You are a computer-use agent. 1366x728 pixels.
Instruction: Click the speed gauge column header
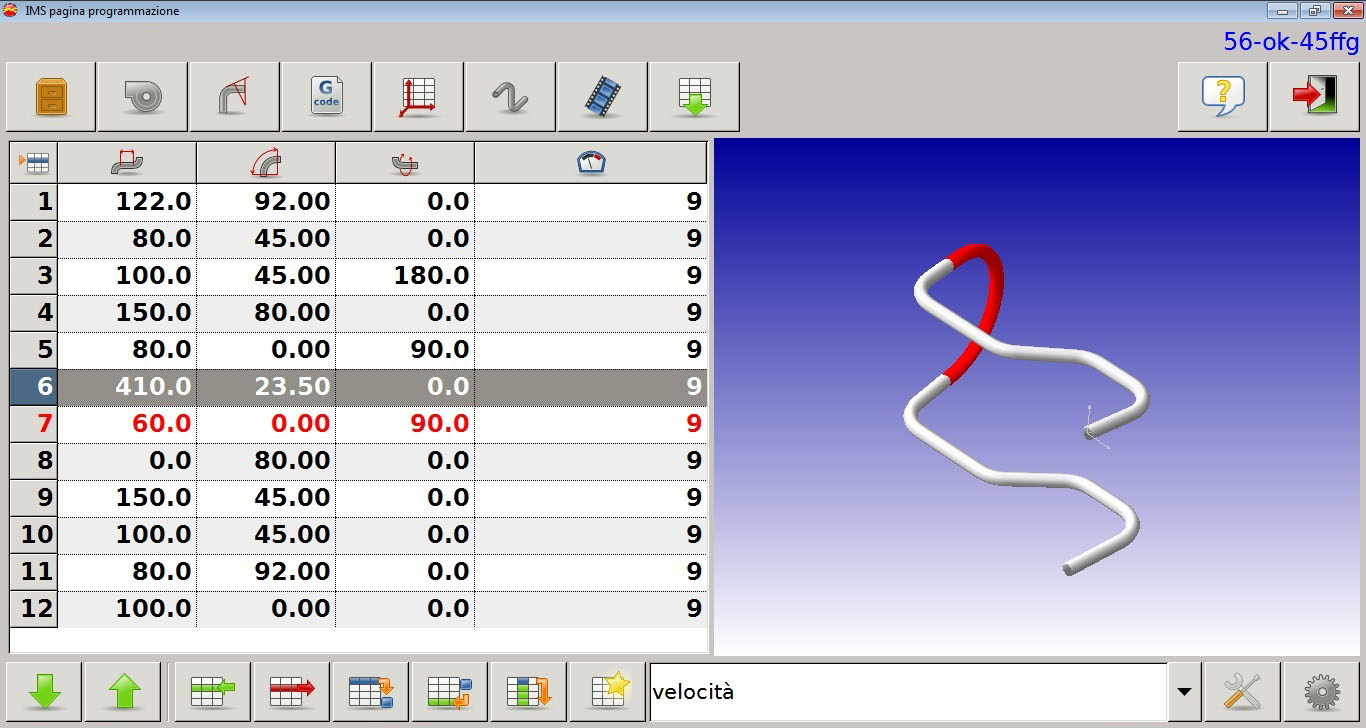(591, 163)
